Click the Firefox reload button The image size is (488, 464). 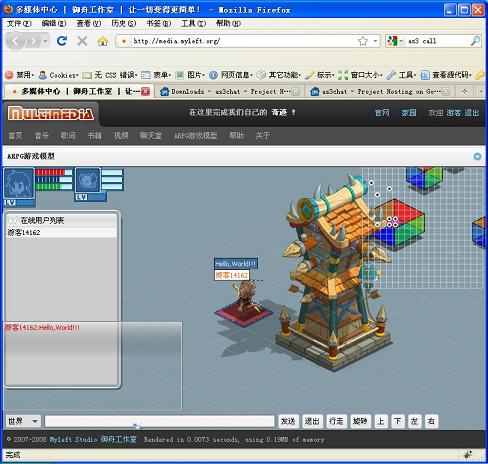tap(62, 41)
